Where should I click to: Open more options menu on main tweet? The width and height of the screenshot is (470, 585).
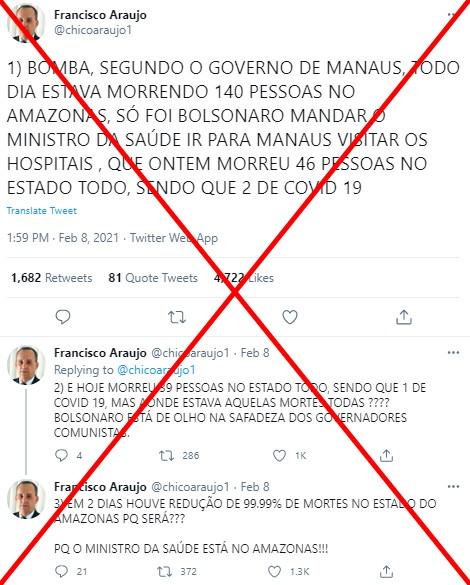[x=453, y=15]
